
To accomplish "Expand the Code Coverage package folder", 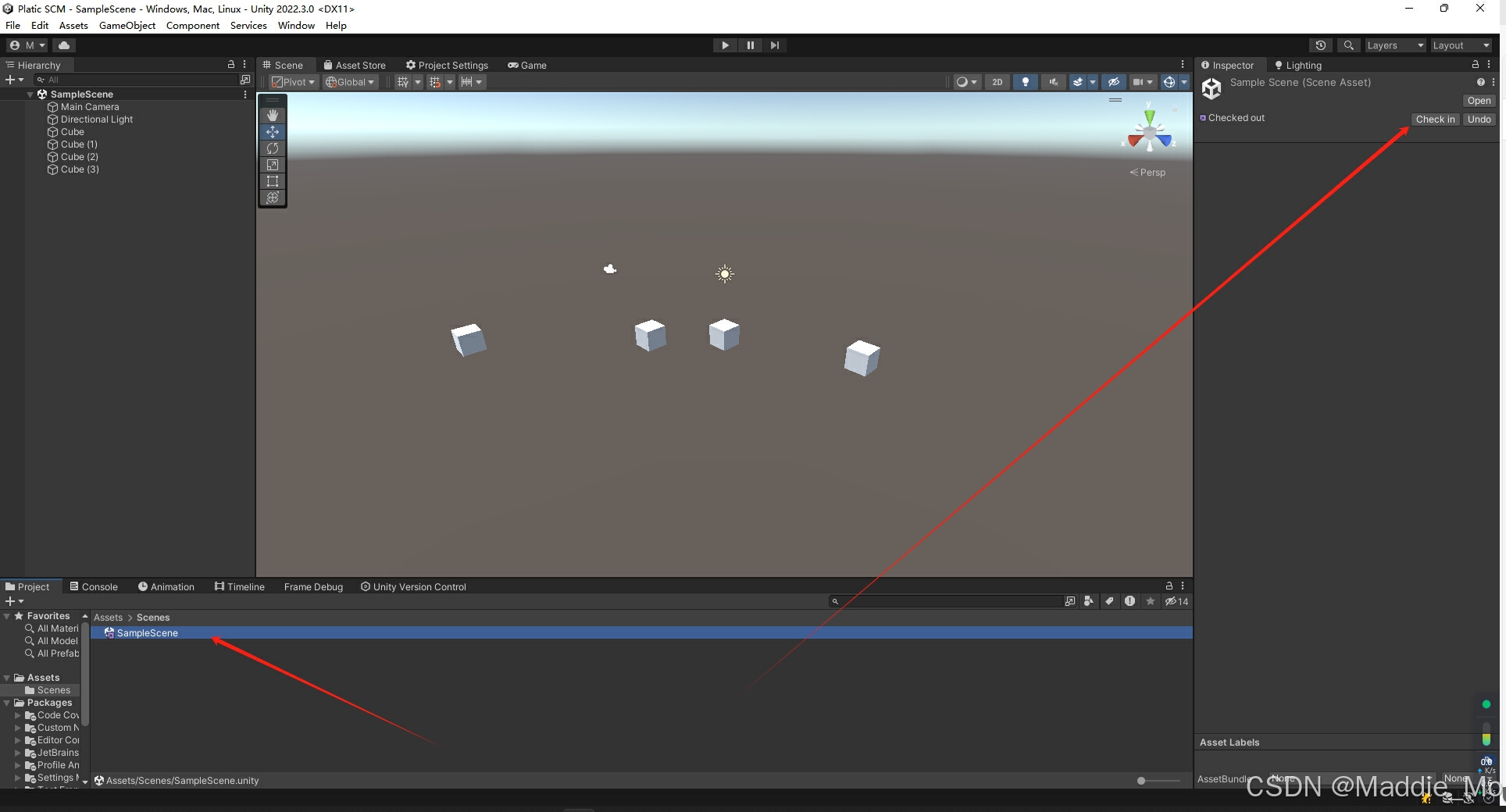I will click(18, 715).
